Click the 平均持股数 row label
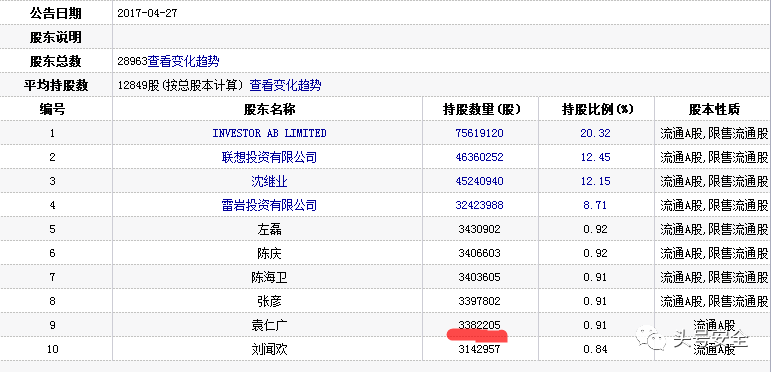 click(x=56, y=85)
